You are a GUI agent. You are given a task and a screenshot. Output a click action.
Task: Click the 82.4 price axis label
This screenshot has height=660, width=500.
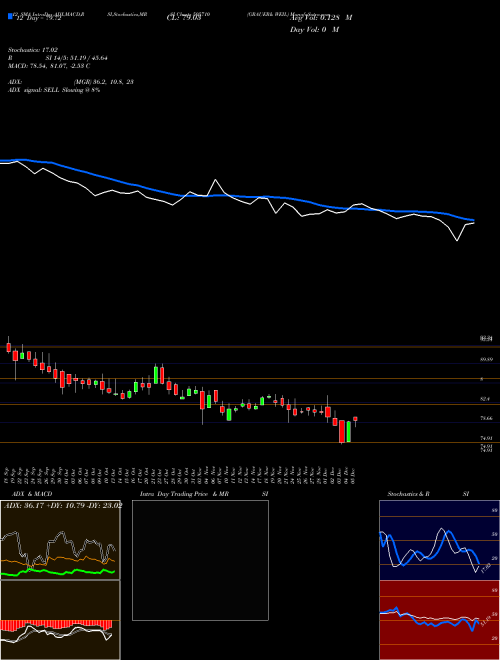pos(485,399)
